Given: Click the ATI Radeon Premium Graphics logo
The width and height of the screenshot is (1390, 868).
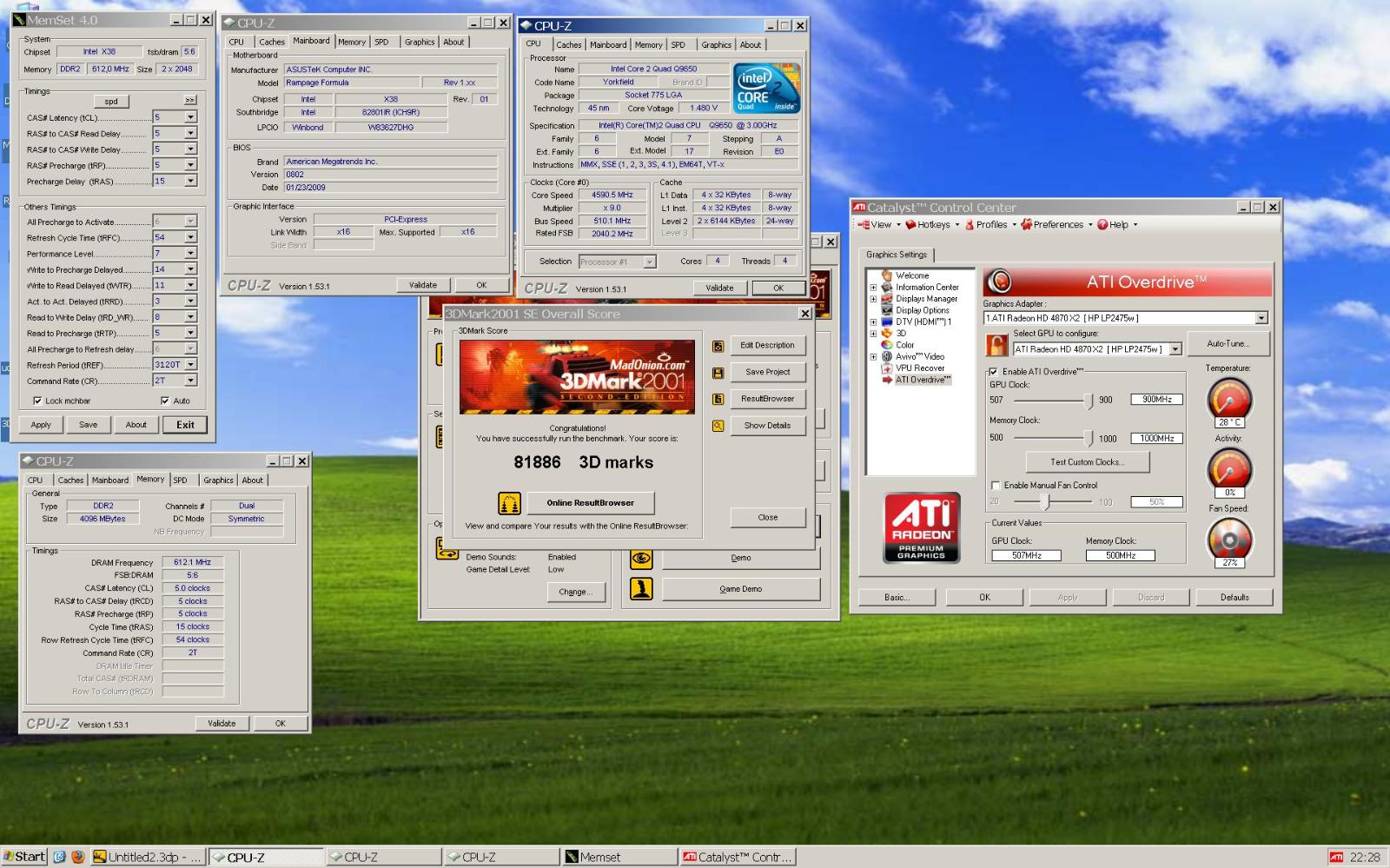Looking at the screenshot, I should coord(922,528).
